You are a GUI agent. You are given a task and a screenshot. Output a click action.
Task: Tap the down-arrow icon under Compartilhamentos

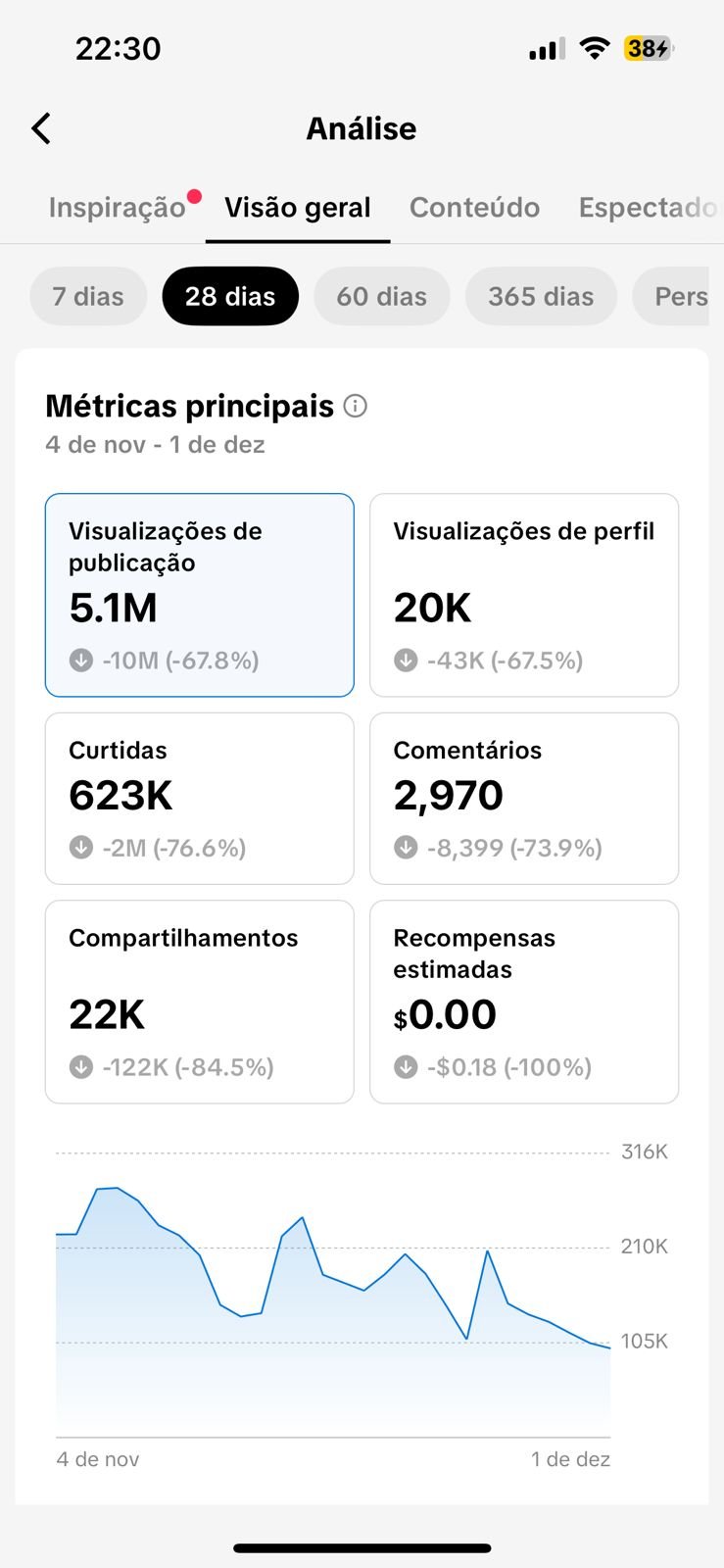click(81, 1067)
